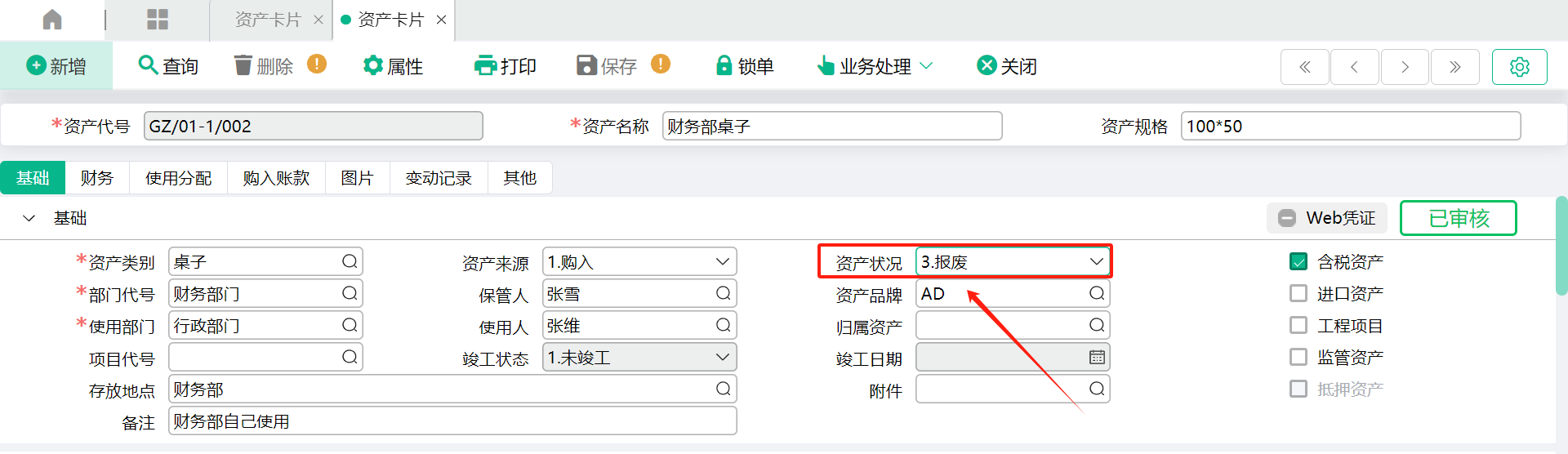Click the Web凭证 button
The width and height of the screenshot is (1568, 454).
pos(1327,218)
